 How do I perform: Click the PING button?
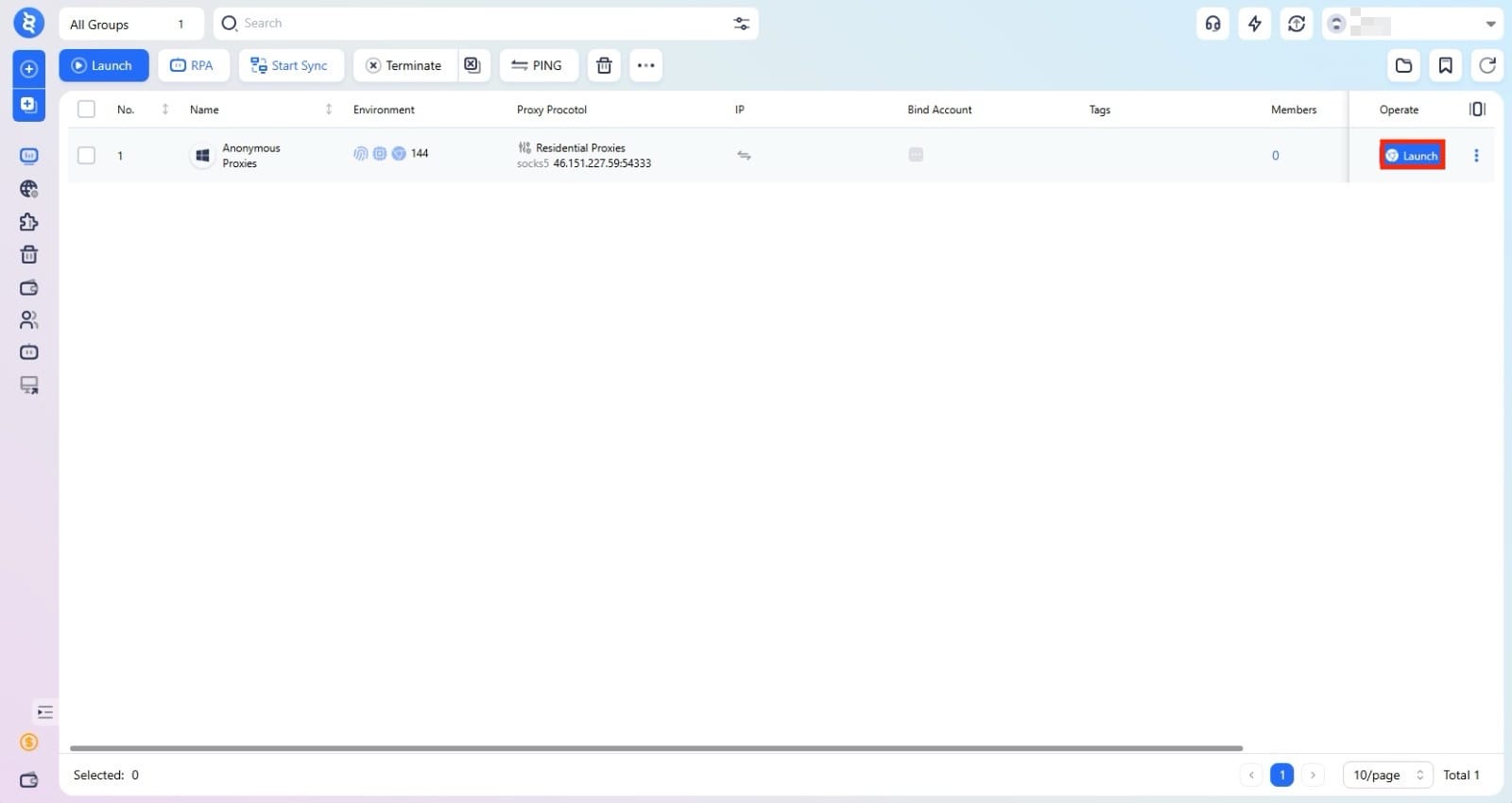point(539,65)
